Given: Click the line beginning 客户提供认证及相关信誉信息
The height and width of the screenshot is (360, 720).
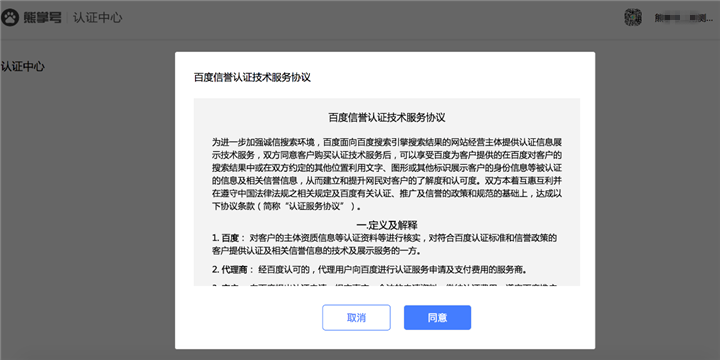Looking at the screenshot, I should pos(316,251).
